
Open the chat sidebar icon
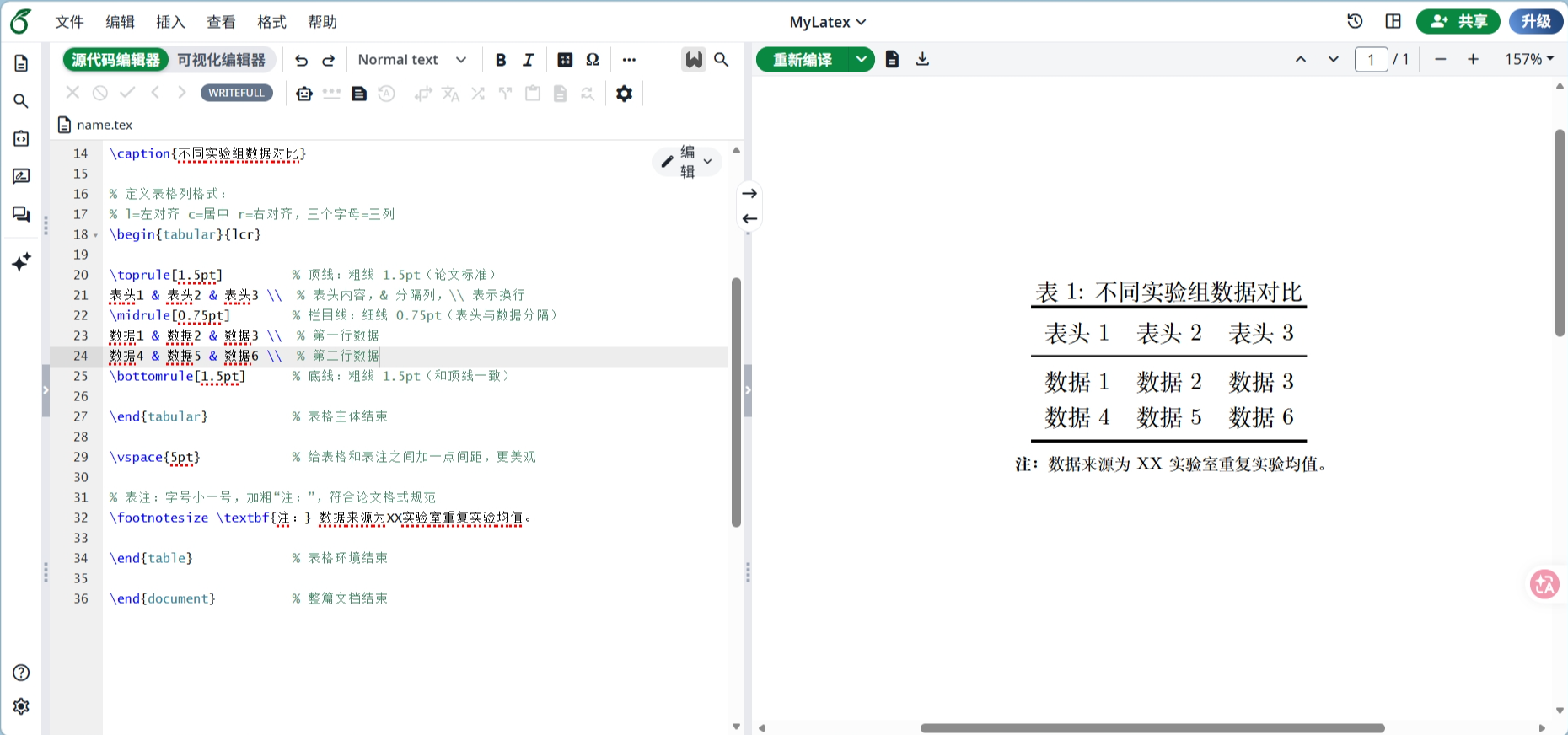21,214
